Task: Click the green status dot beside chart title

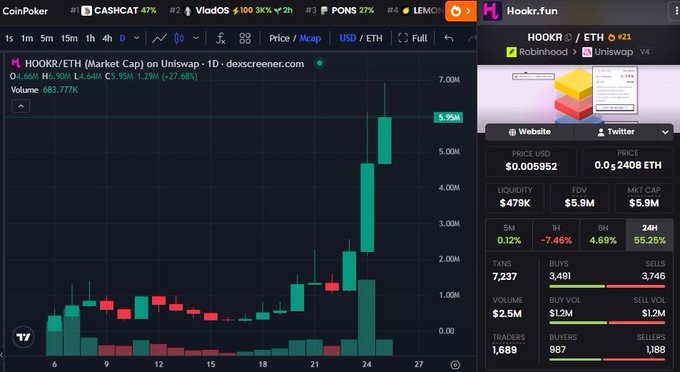Action: pyautogui.click(x=320, y=63)
